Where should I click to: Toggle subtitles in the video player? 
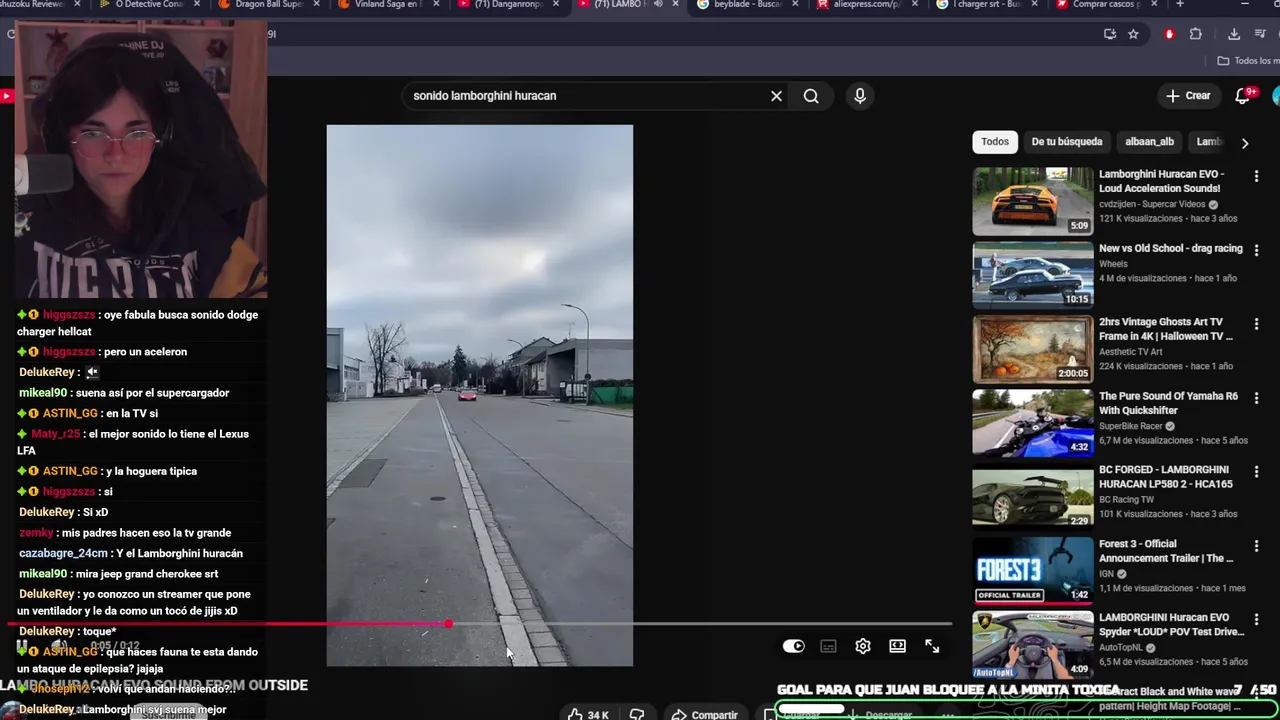(828, 646)
